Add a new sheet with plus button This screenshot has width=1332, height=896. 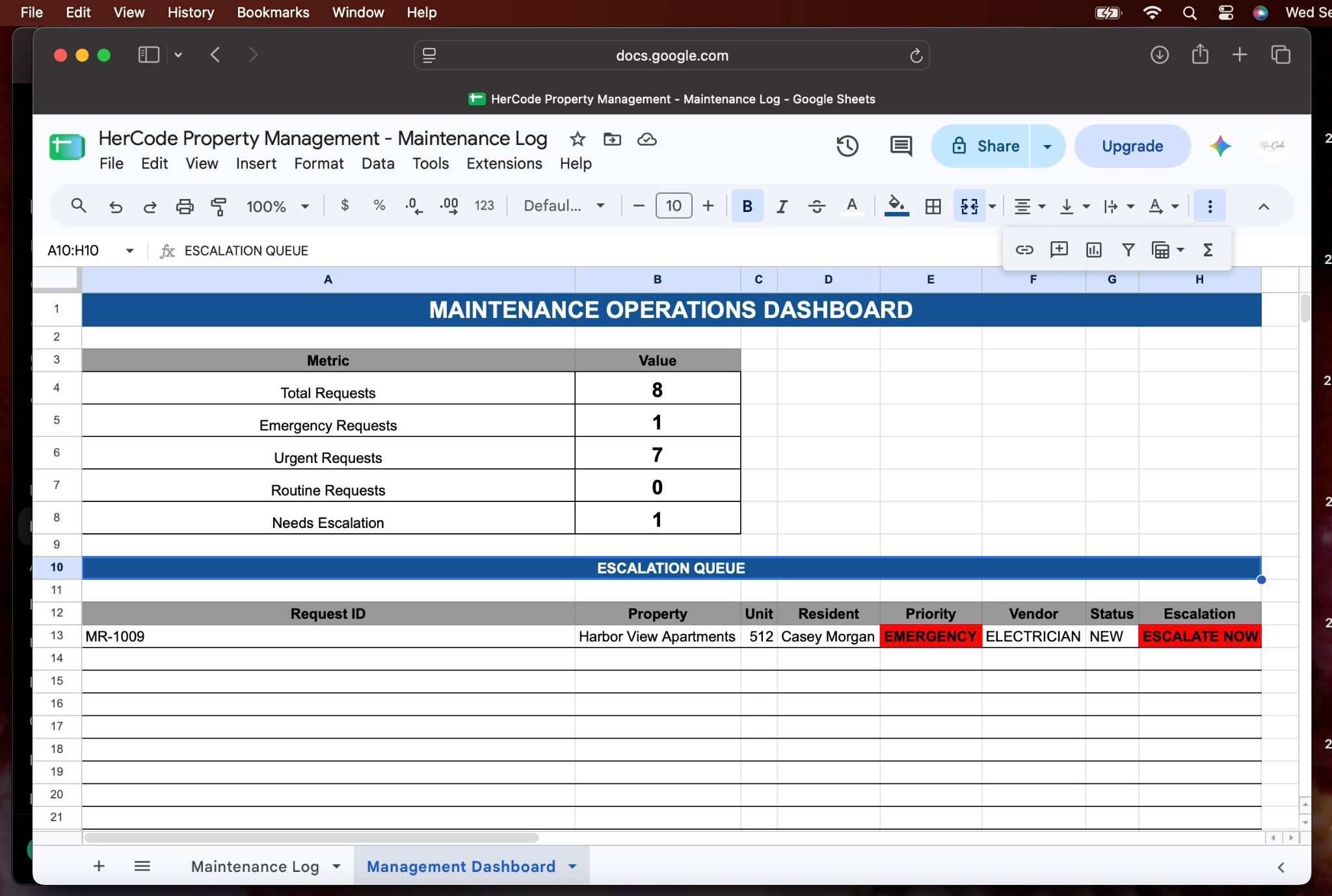click(x=99, y=866)
